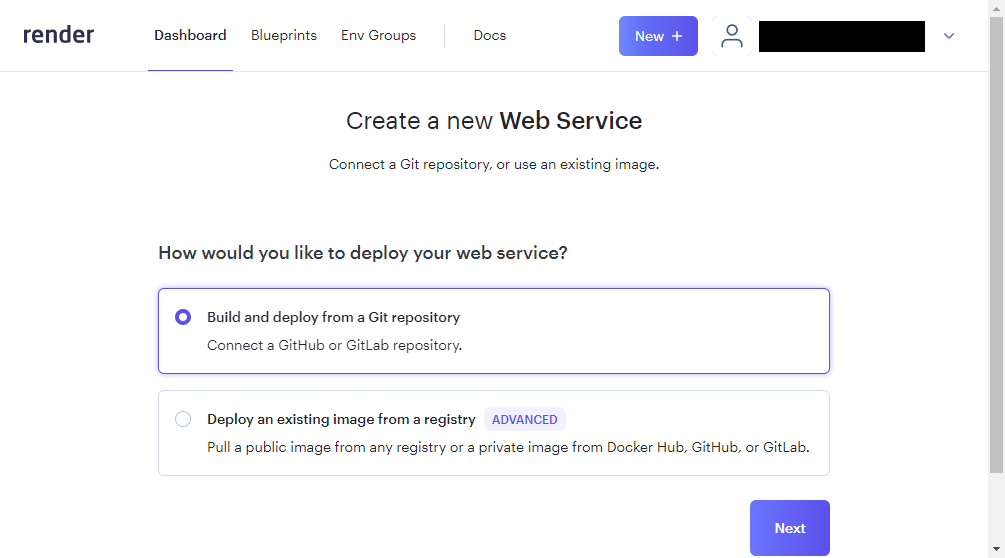
Task: Click the render logo
Action: tap(58, 35)
